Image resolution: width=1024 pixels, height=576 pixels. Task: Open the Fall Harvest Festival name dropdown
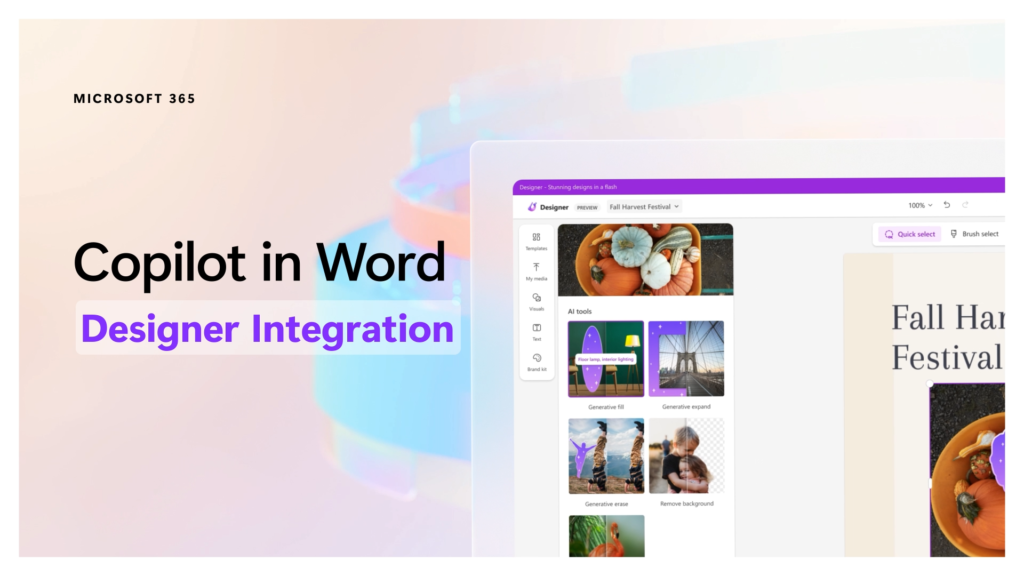click(644, 206)
